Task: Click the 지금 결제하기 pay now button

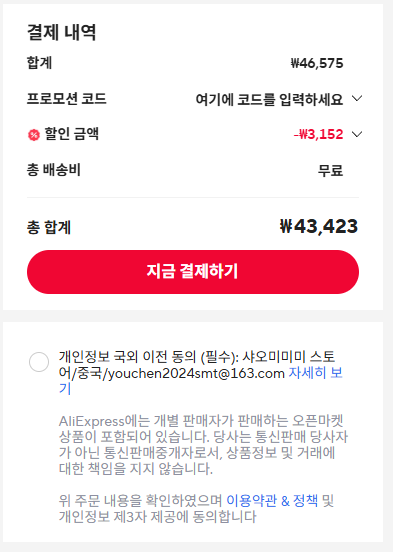Action: [193, 272]
